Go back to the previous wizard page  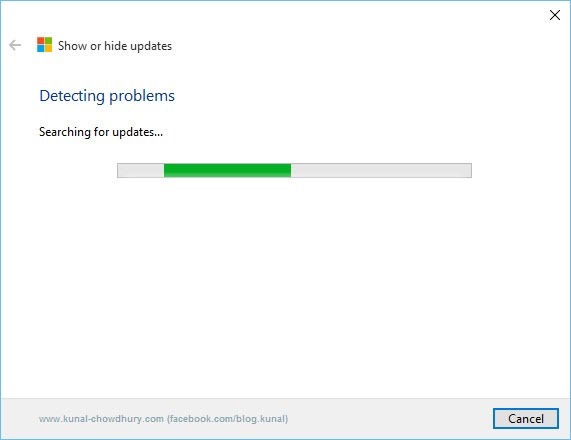(15, 45)
